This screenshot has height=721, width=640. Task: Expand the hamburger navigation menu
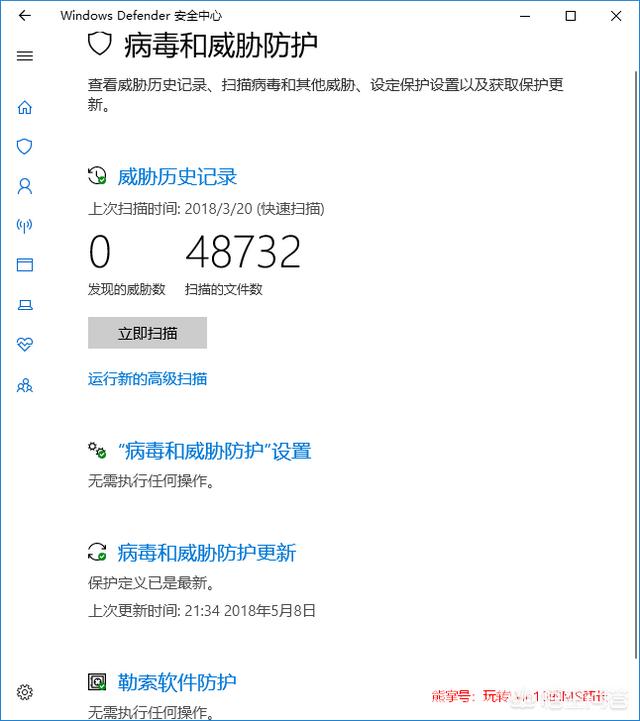25,56
